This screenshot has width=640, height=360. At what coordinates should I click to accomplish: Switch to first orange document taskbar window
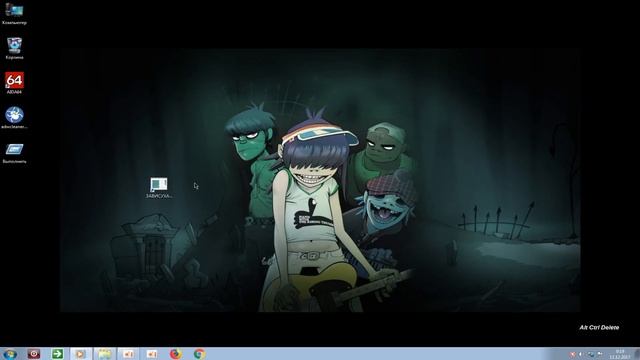(128, 354)
